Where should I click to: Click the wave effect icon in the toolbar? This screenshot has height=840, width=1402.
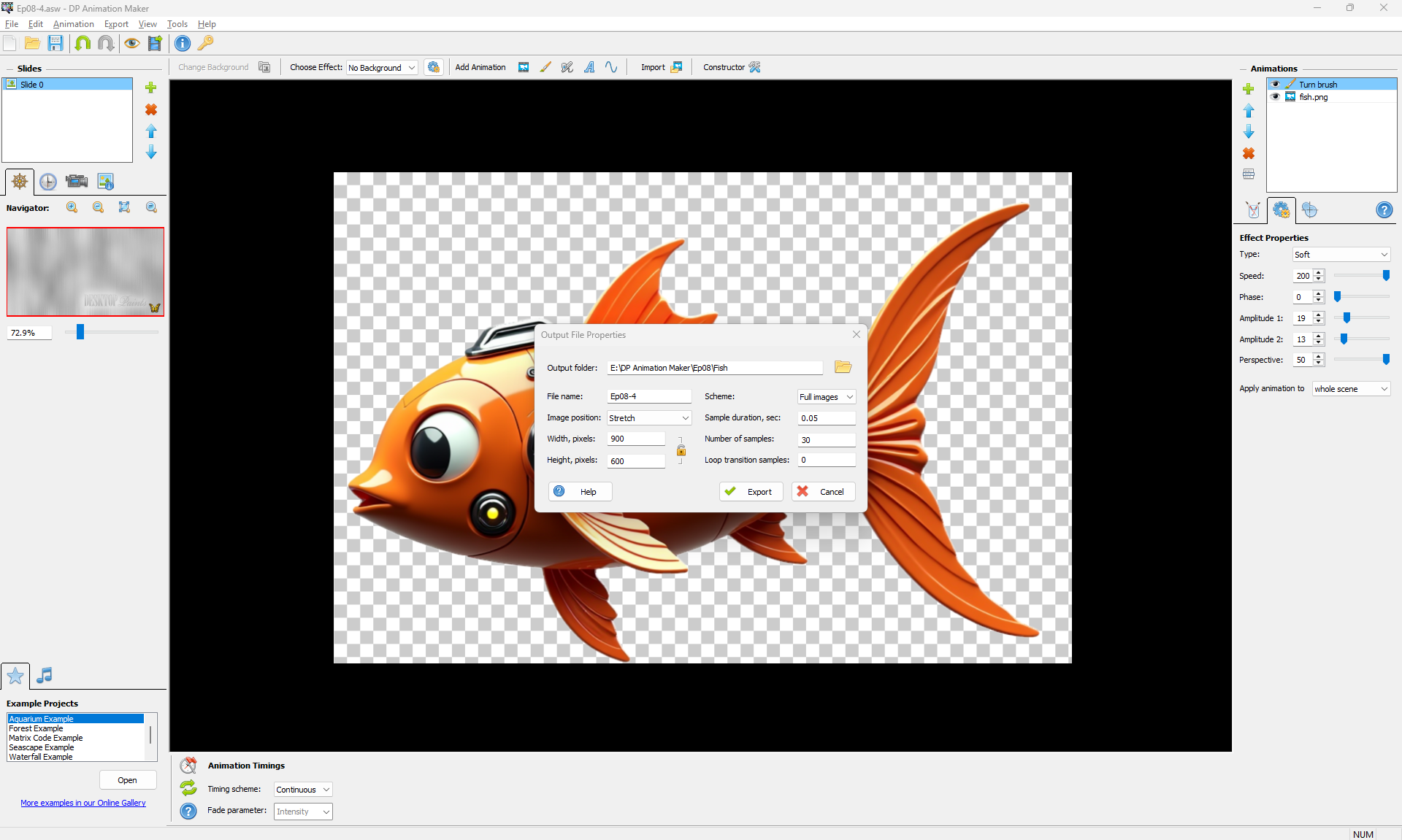click(x=611, y=67)
